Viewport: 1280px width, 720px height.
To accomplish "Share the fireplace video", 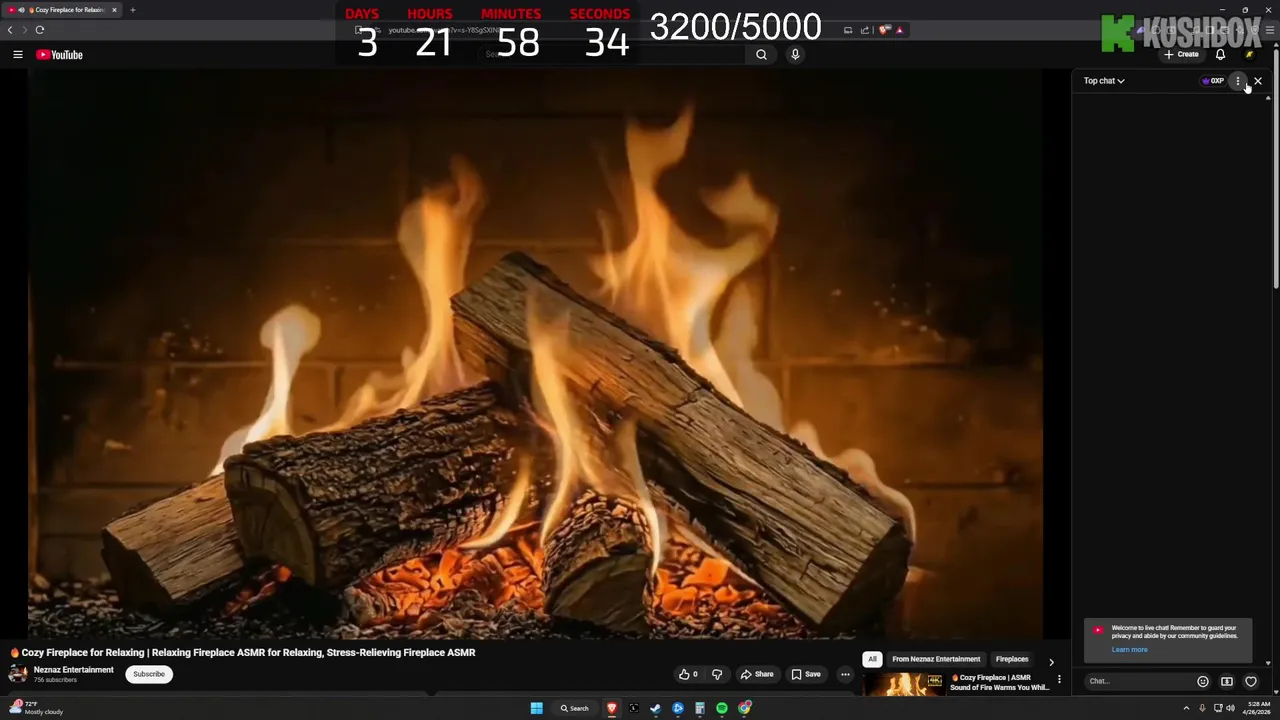I will coord(757,674).
